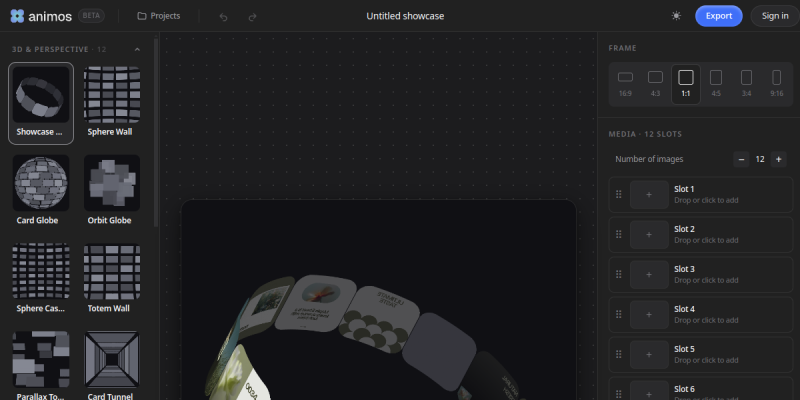The height and width of the screenshot is (400, 800).
Task: Open the Projects folder
Action: [x=159, y=16]
